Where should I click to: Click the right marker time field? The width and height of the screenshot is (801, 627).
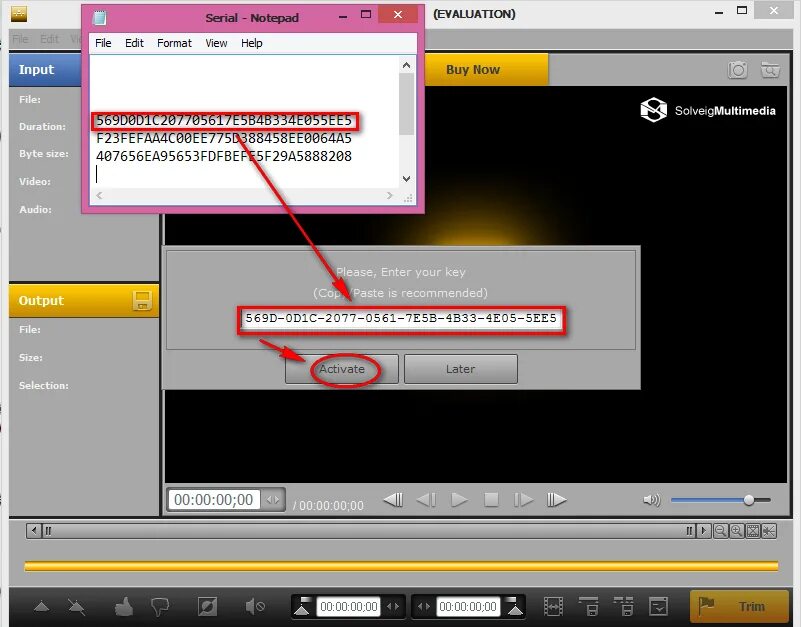click(468, 607)
